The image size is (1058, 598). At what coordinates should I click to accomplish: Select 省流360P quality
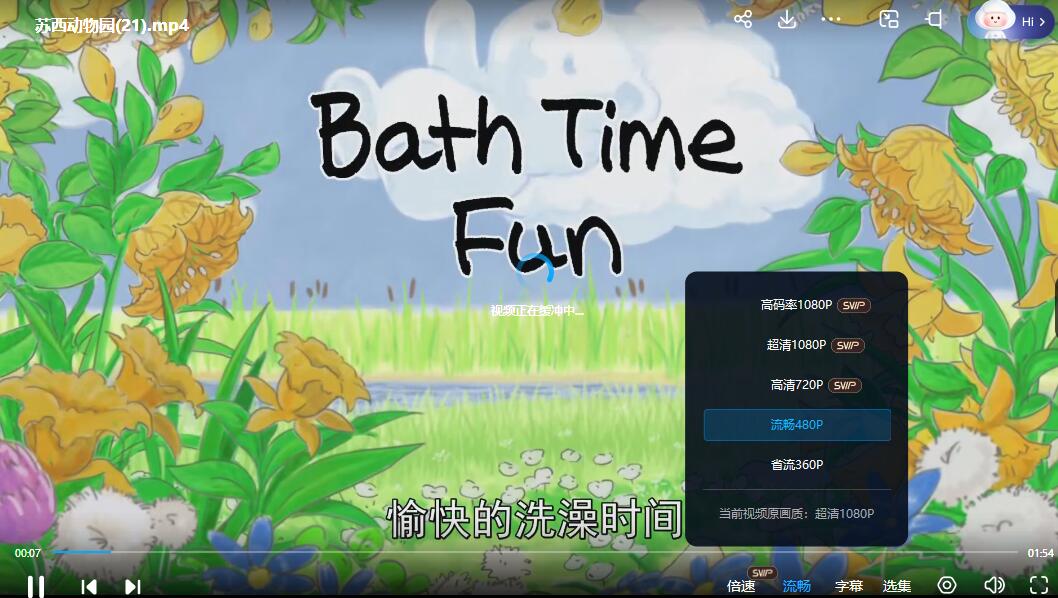(x=797, y=464)
